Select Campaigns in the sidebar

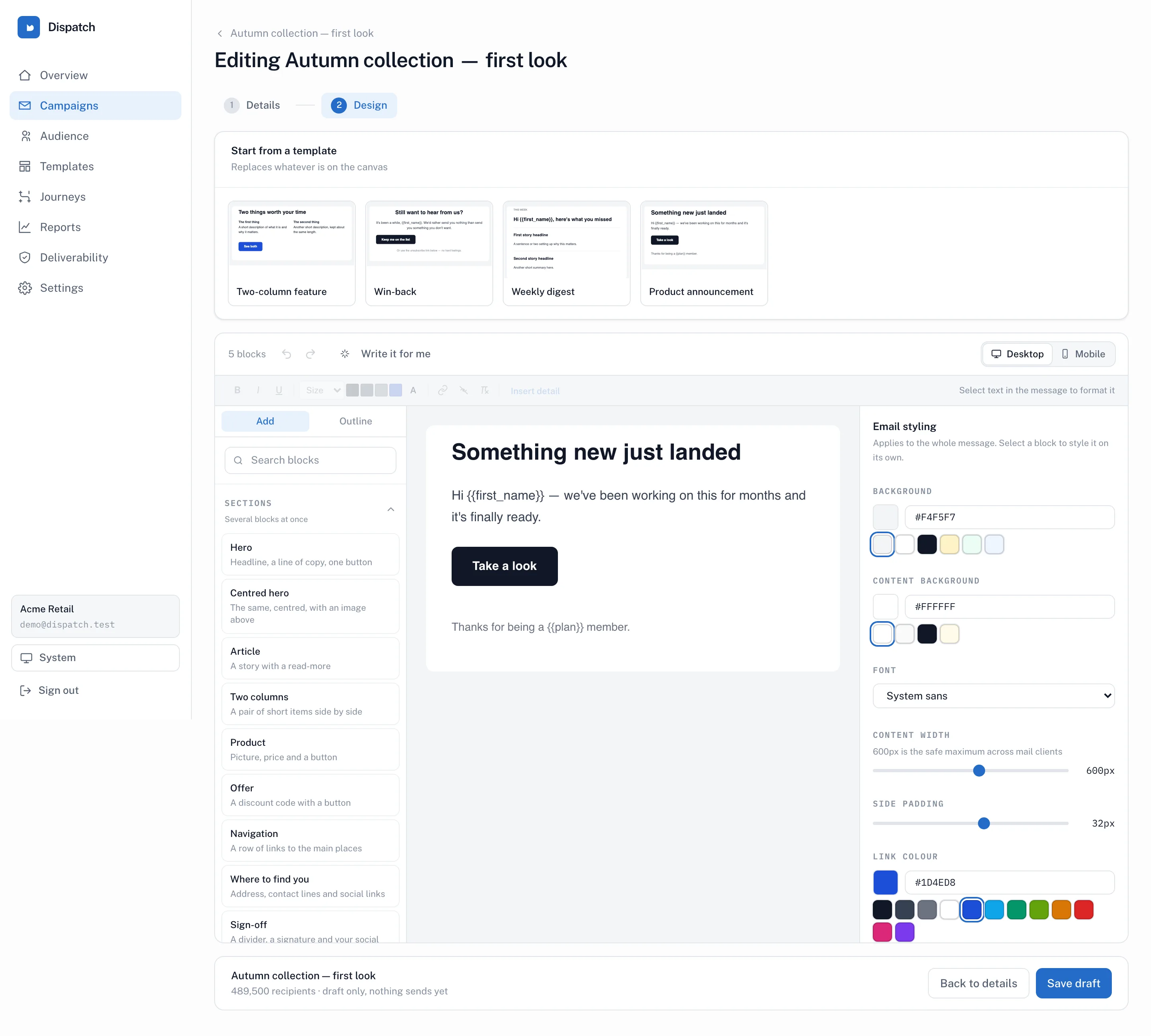pos(95,106)
